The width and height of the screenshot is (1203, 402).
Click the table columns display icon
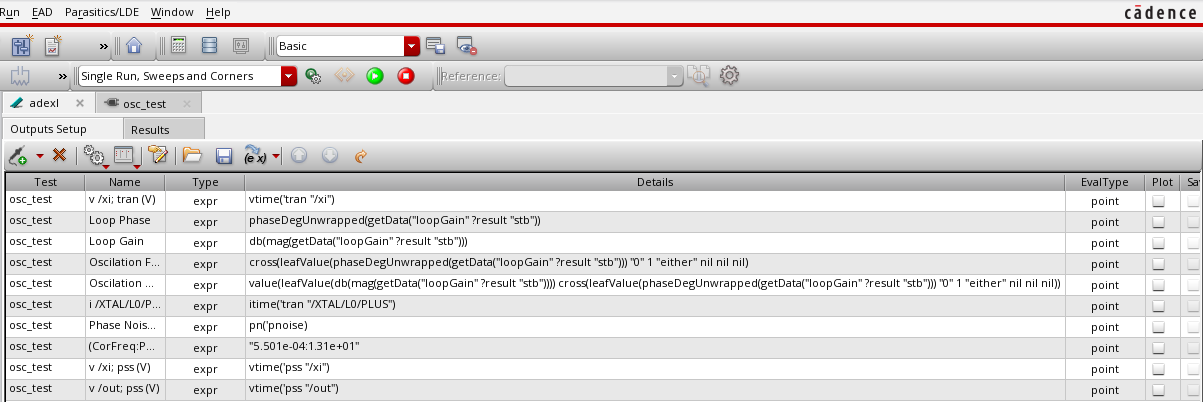click(124, 156)
